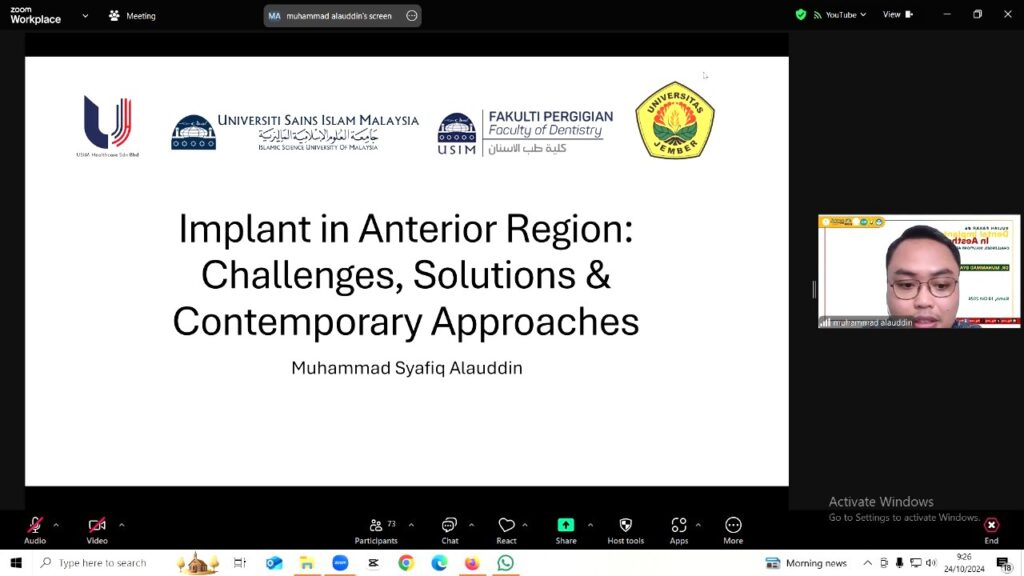Open the Morning news widget
The image size is (1024, 576).
[x=807, y=563]
